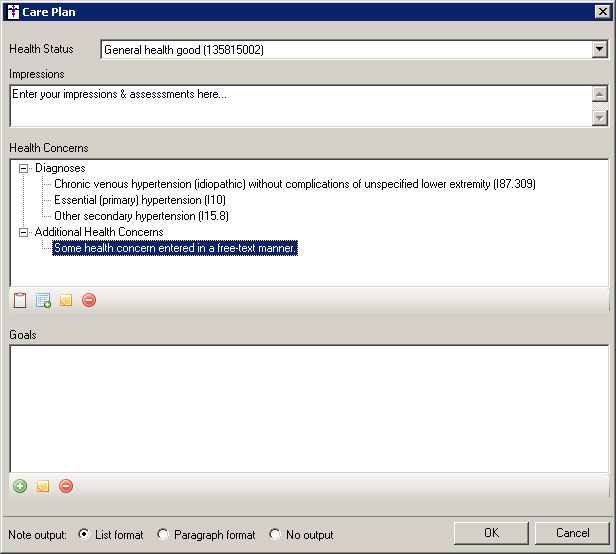Screen dimensions: 616x554
Task: Select Essential (primary) hypertension (I10) diagnosis
Action: [139, 200]
